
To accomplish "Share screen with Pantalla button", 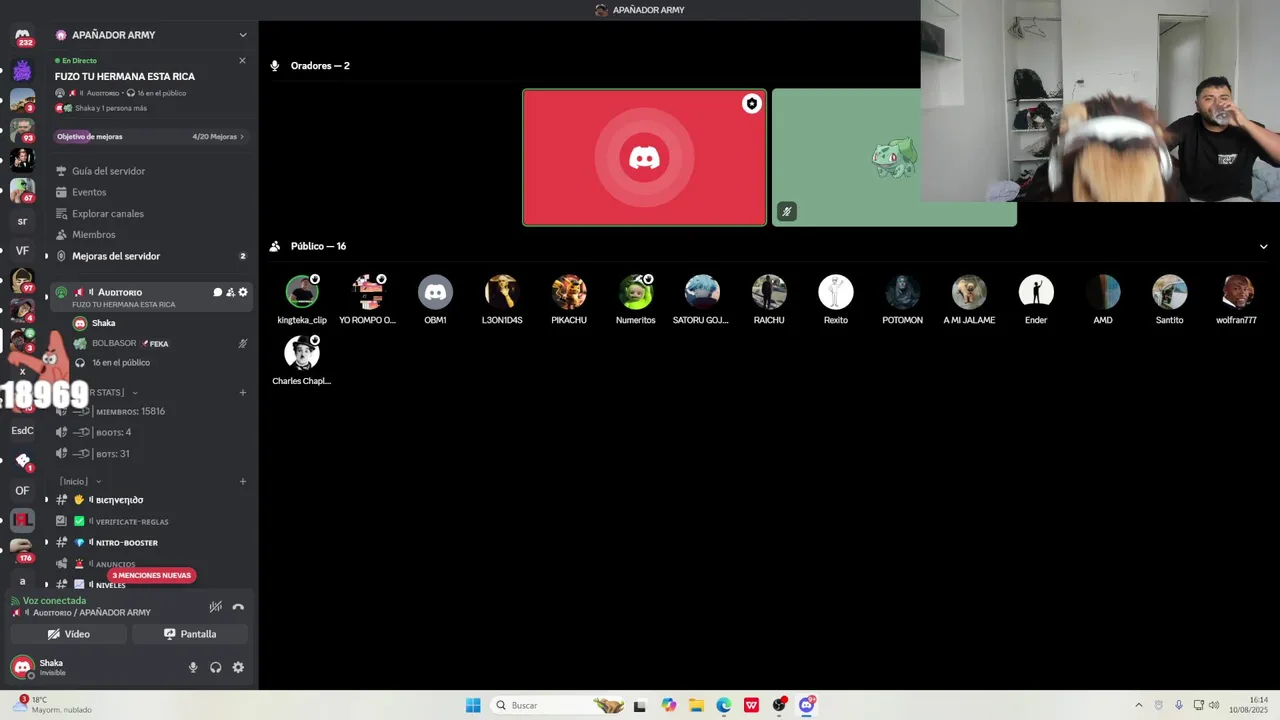I will coord(190,634).
